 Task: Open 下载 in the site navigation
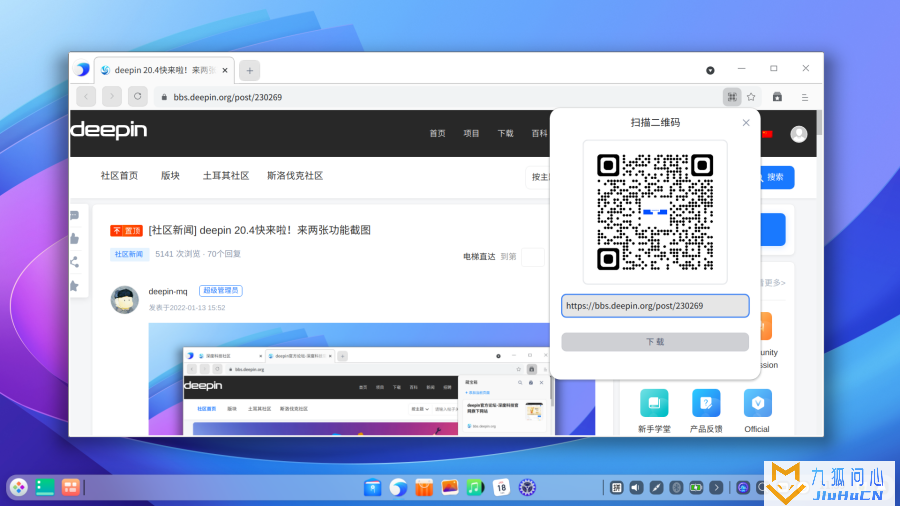pos(505,133)
